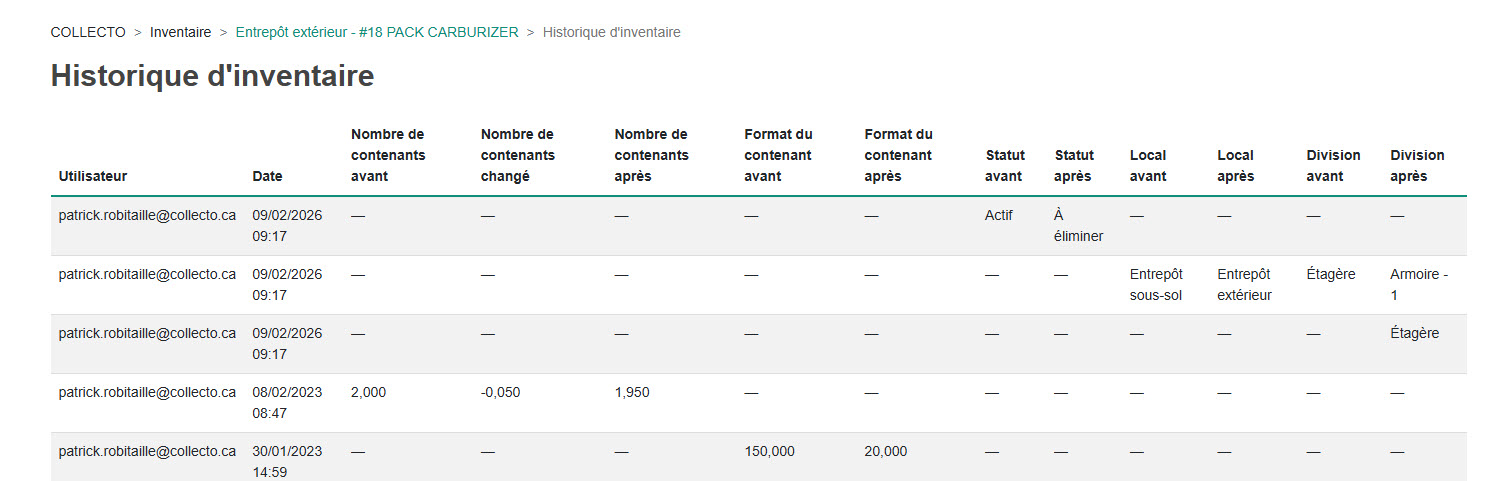Click the Local avant column header
Viewport: 1497px width, 481px height.
pyautogui.click(x=1148, y=166)
